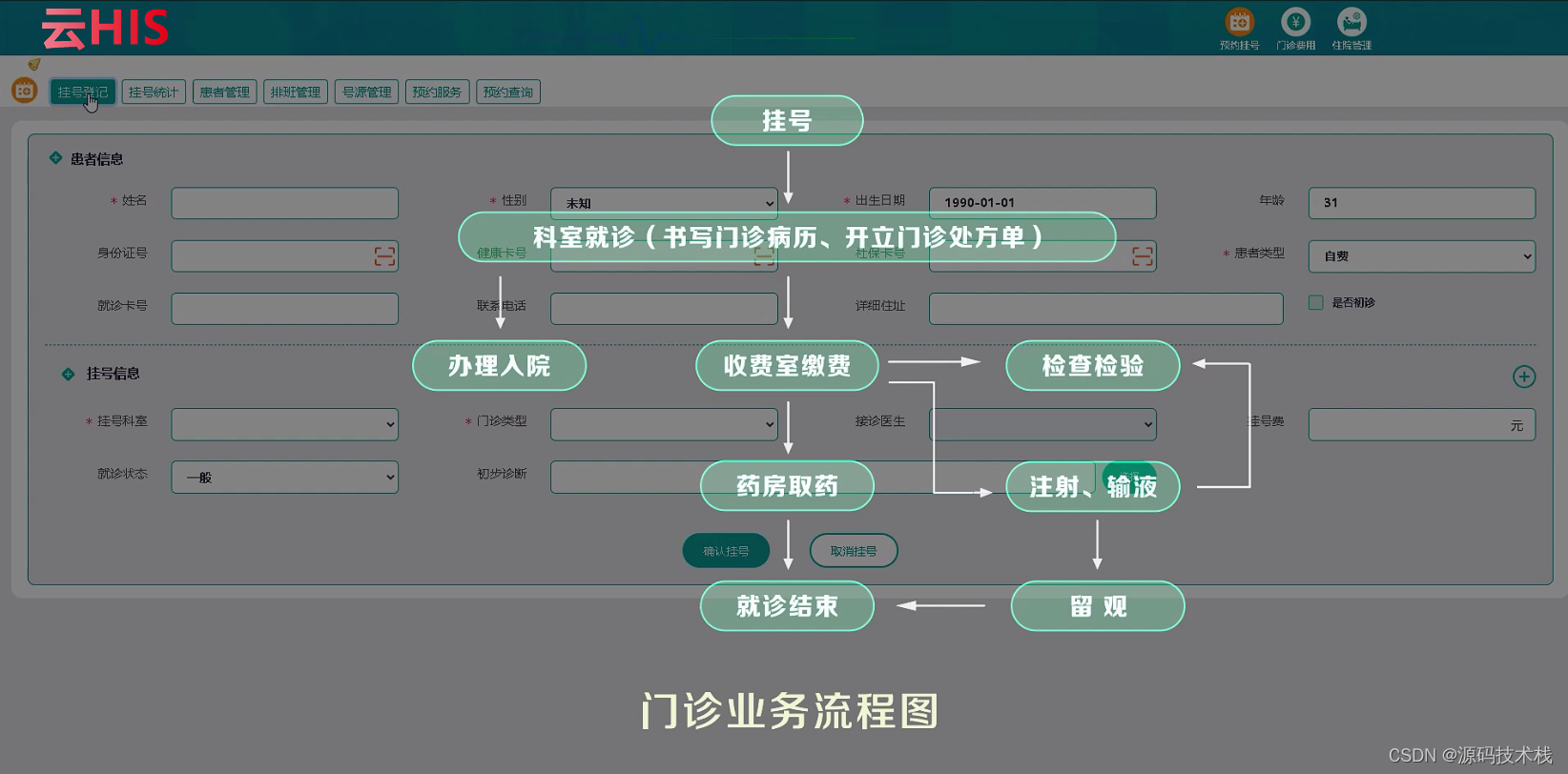Focus the 姓名 input field
The image size is (1568, 774).
[x=285, y=203]
